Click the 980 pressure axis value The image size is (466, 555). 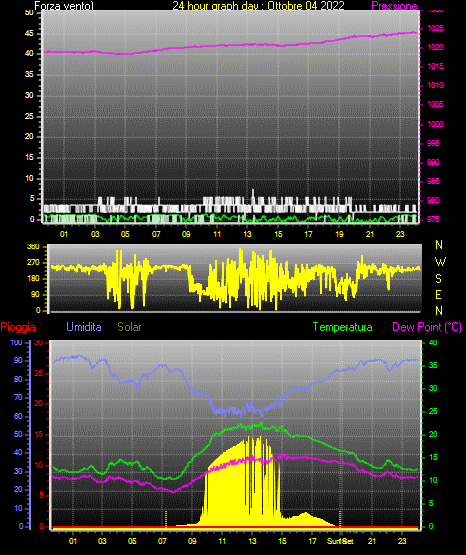tap(433, 200)
